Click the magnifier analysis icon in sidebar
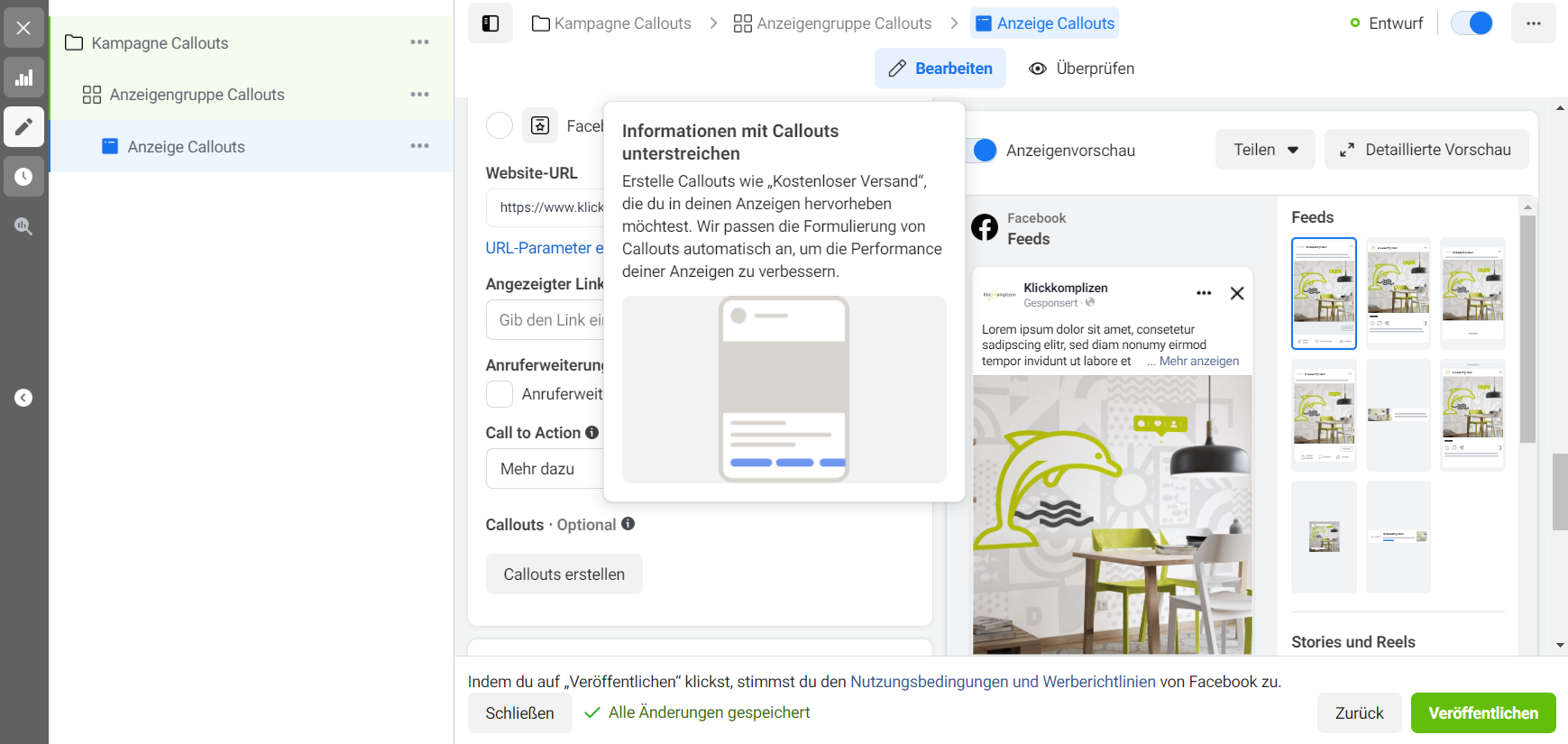The image size is (1568, 744). click(23, 226)
